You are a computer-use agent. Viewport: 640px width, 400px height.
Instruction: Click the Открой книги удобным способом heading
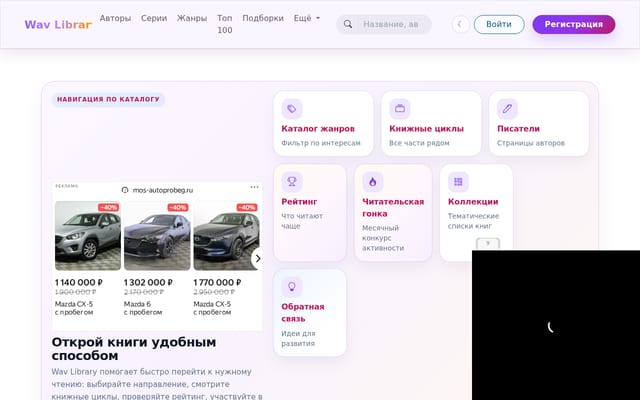(x=134, y=349)
